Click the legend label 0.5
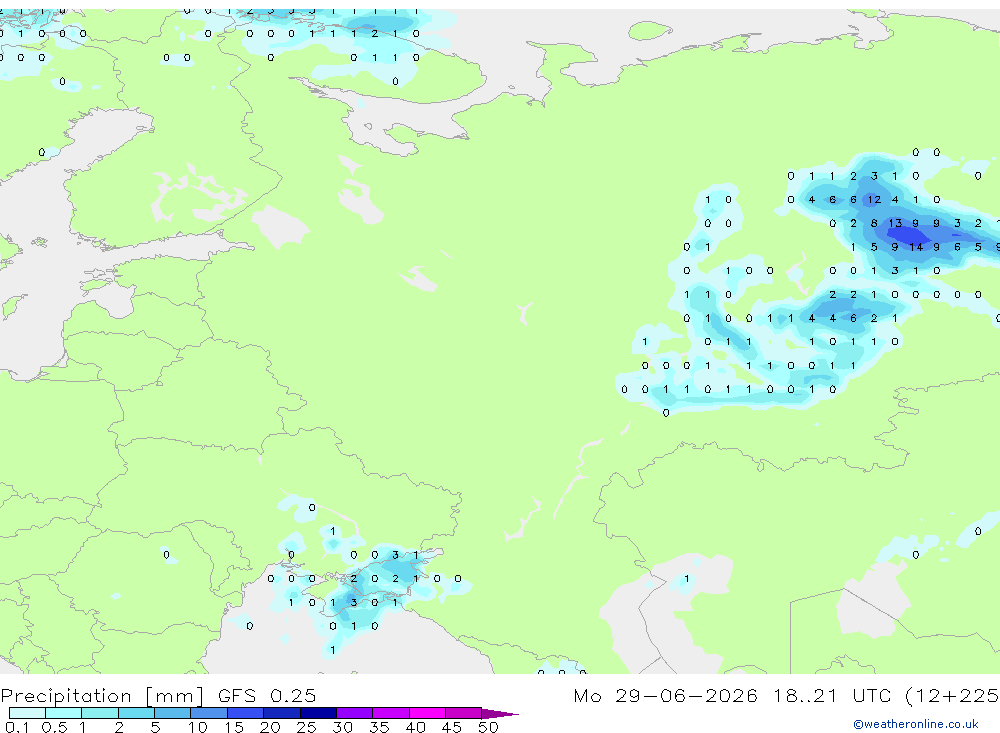The image size is (1000, 733). [54, 727]
